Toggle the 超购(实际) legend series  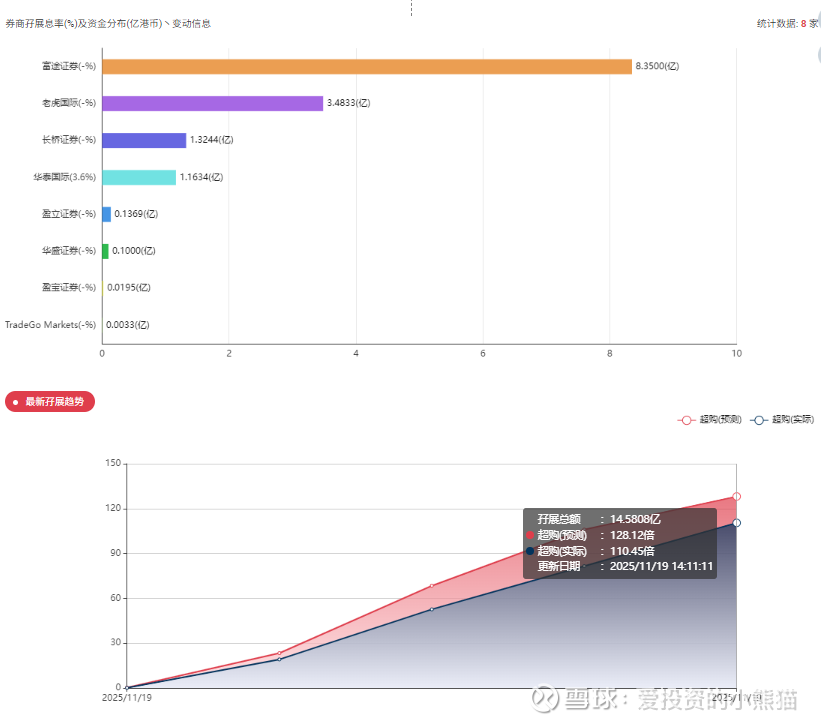pyautogui.click(x=782, y=419)
